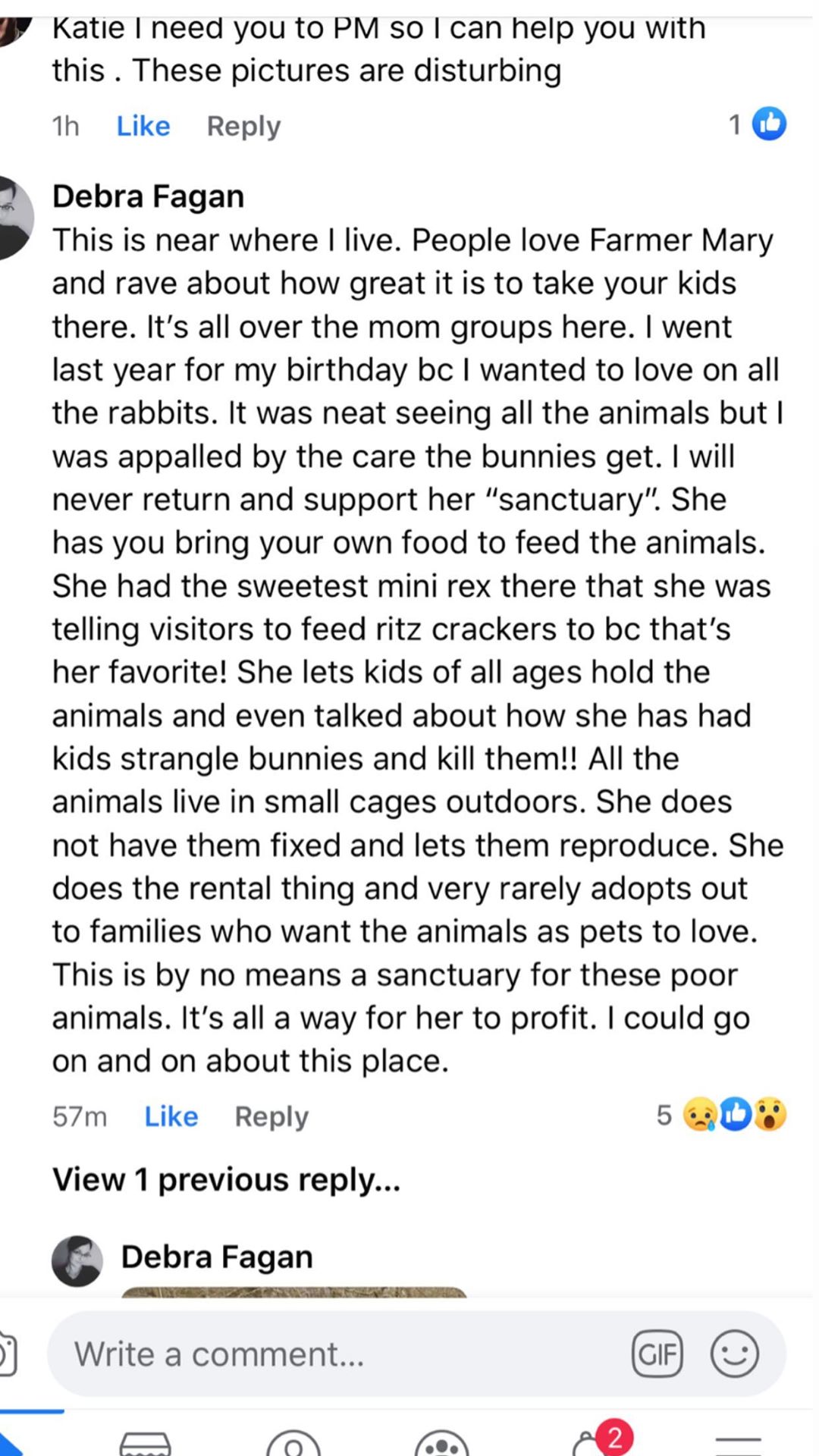This screenshot has height=1456, width=819.
Task: Reply to Debra Fagan's 57m comment
Action: coord(271,1116)
